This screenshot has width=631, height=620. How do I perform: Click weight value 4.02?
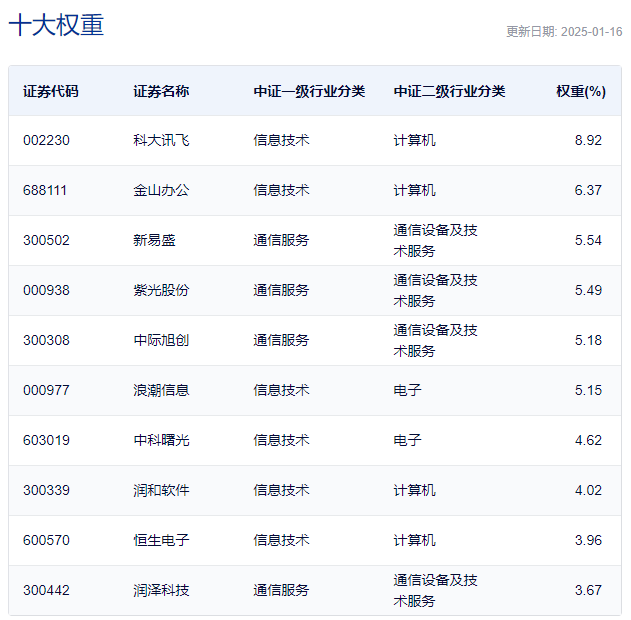point(588,490)
